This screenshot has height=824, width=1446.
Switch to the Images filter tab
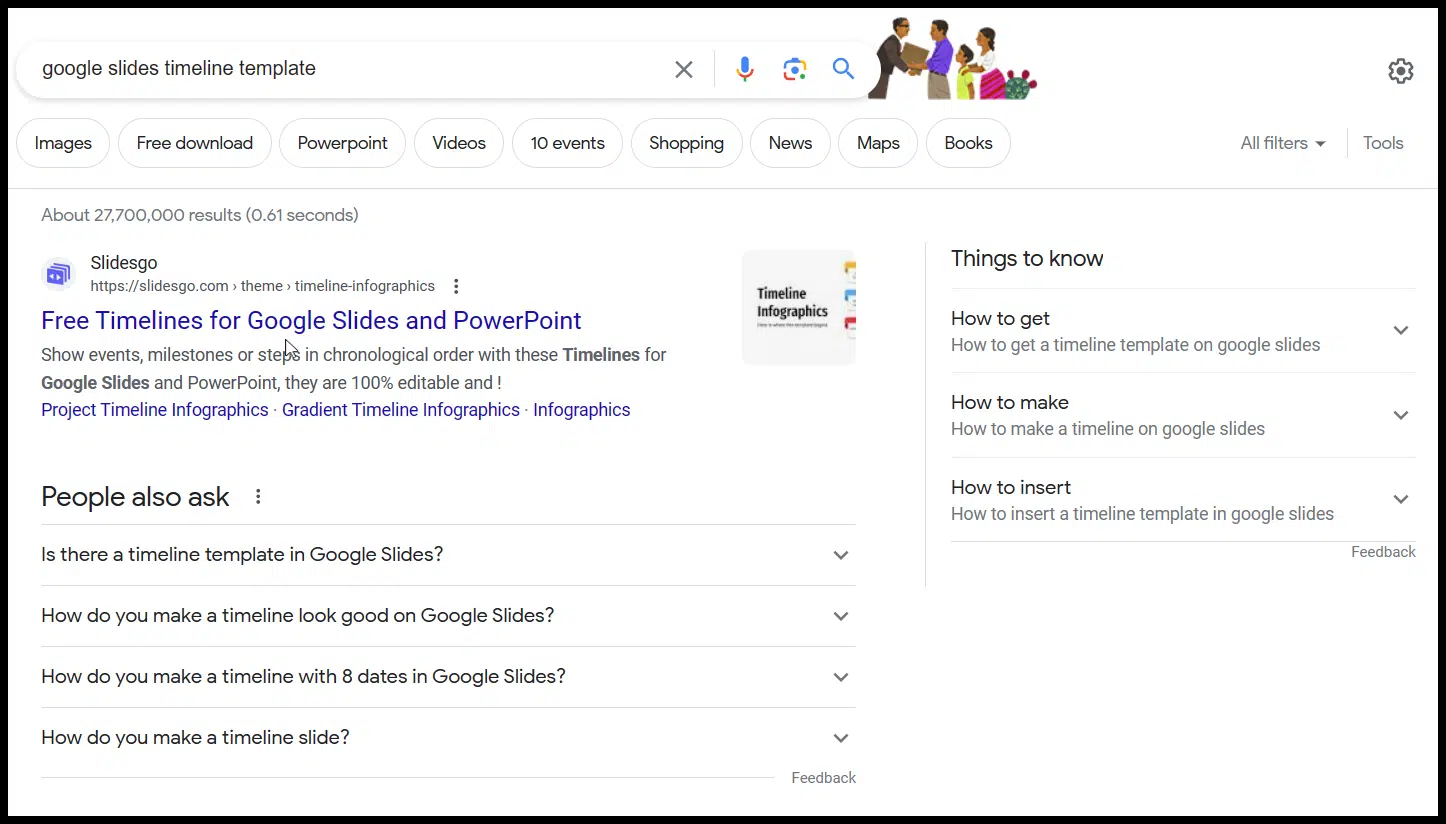coord(63,143)
